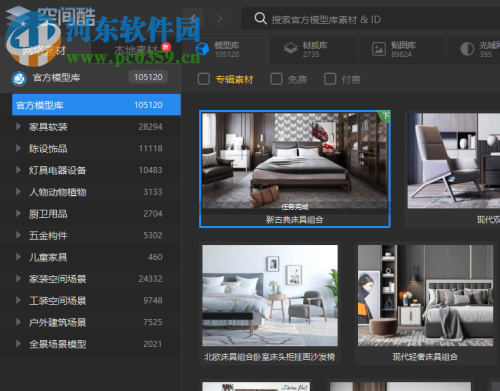The width and height of the screenshot is (500, 391).
Task: Expand the 家装空间场景 category
Action: tap(18, 279)
